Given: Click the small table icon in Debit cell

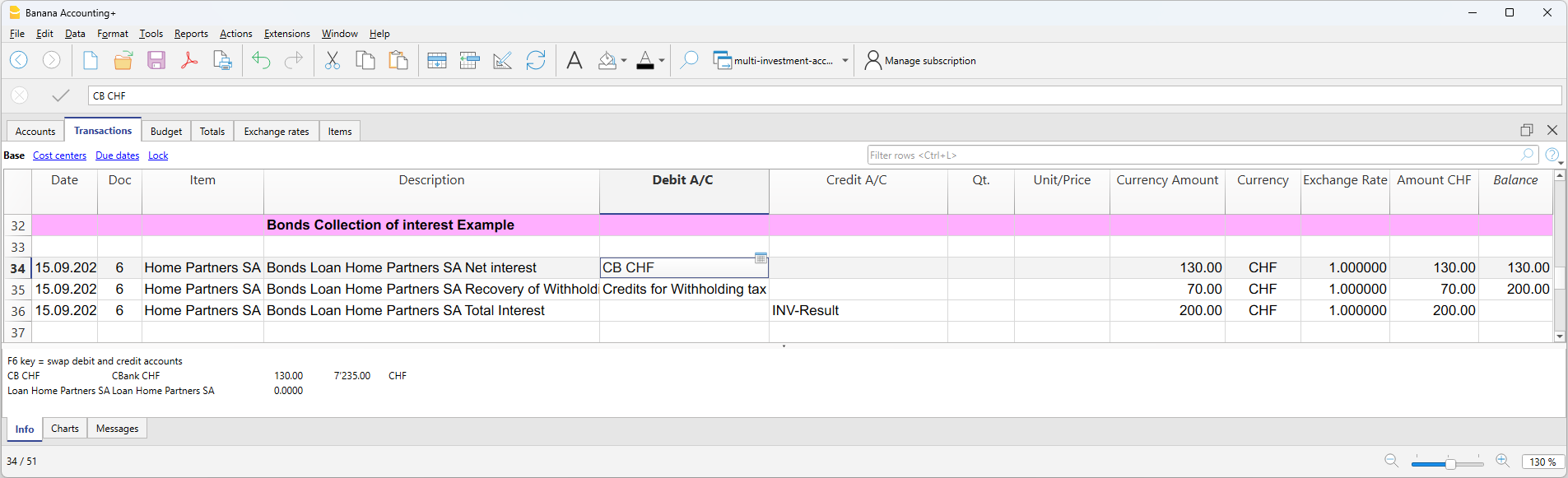Looking at the screenshot, I should [761, 258].
